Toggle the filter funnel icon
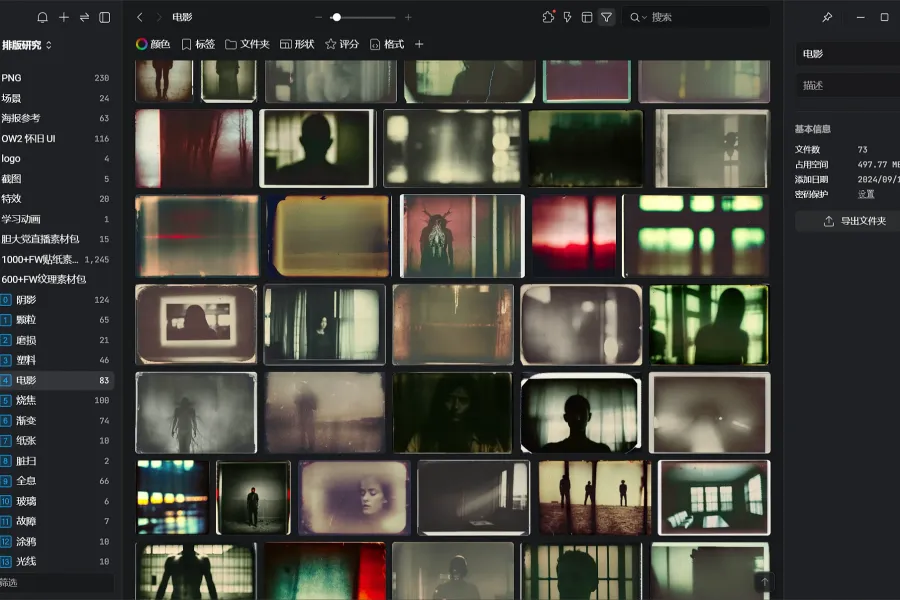The height and width of the screenshot is (600, 900). coord(606,17)
